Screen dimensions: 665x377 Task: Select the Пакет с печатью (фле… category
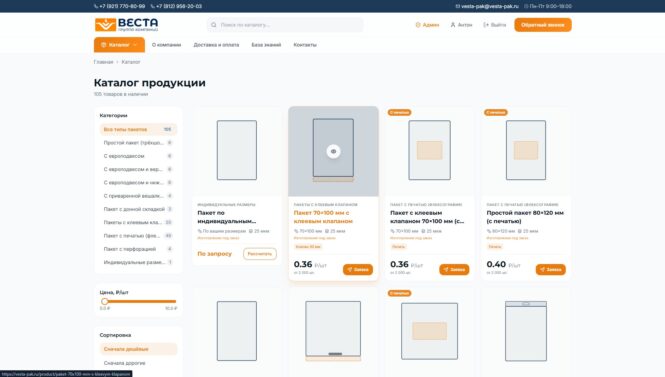click(x=138, y=236)
